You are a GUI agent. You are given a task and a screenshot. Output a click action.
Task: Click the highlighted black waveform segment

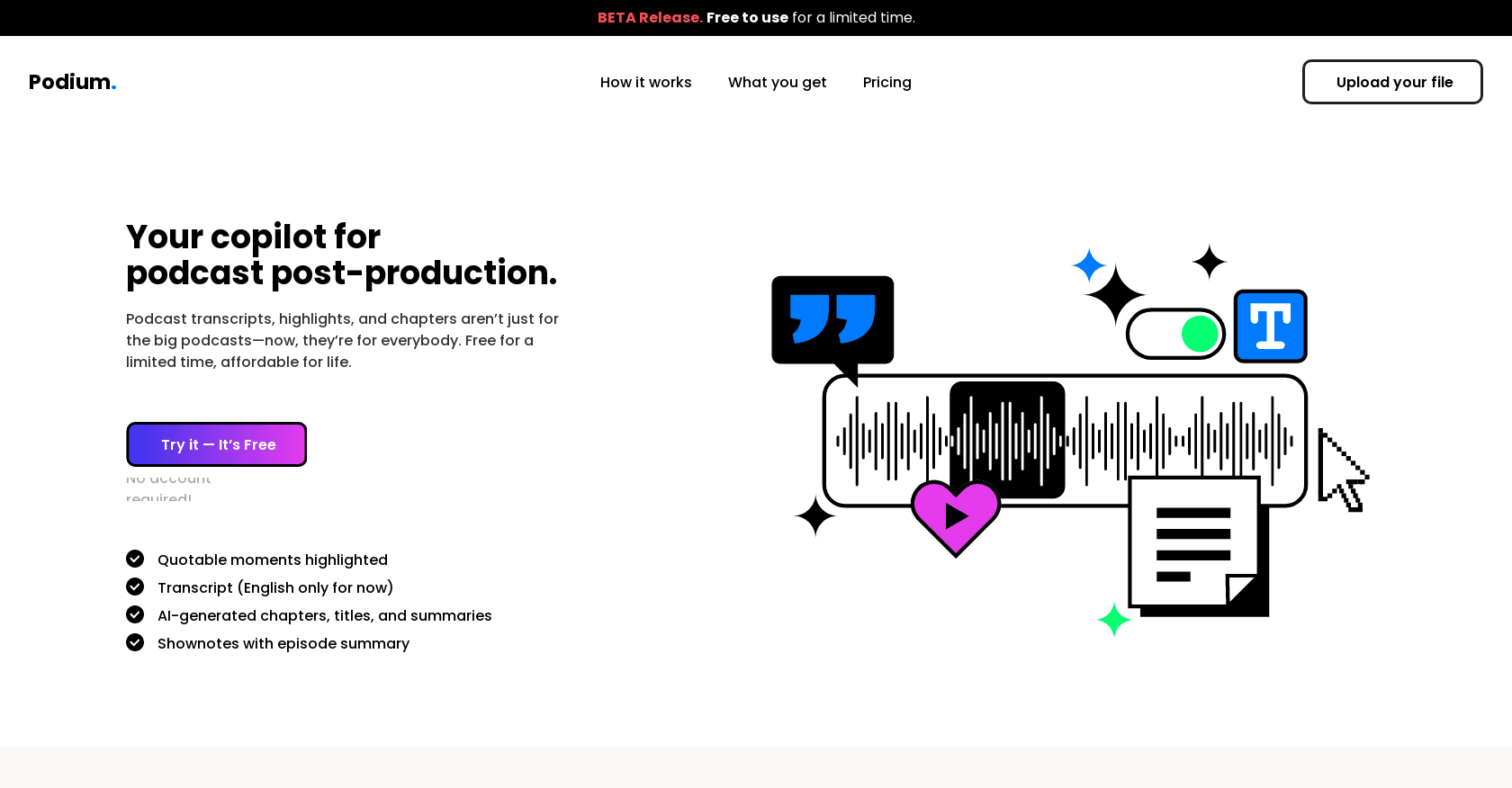click(1007, 440)
